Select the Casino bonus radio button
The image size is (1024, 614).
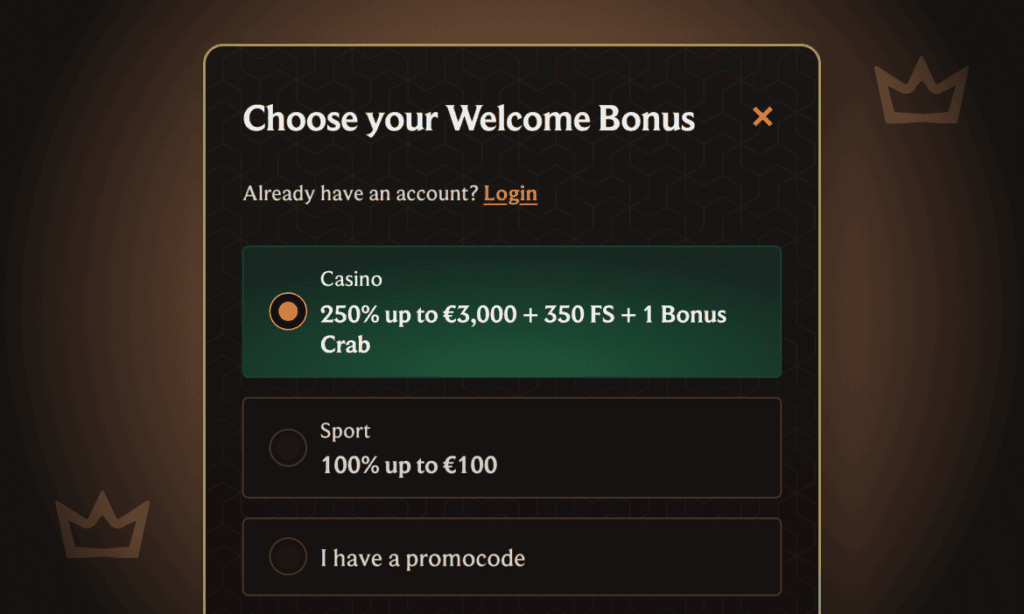[288, 312]
